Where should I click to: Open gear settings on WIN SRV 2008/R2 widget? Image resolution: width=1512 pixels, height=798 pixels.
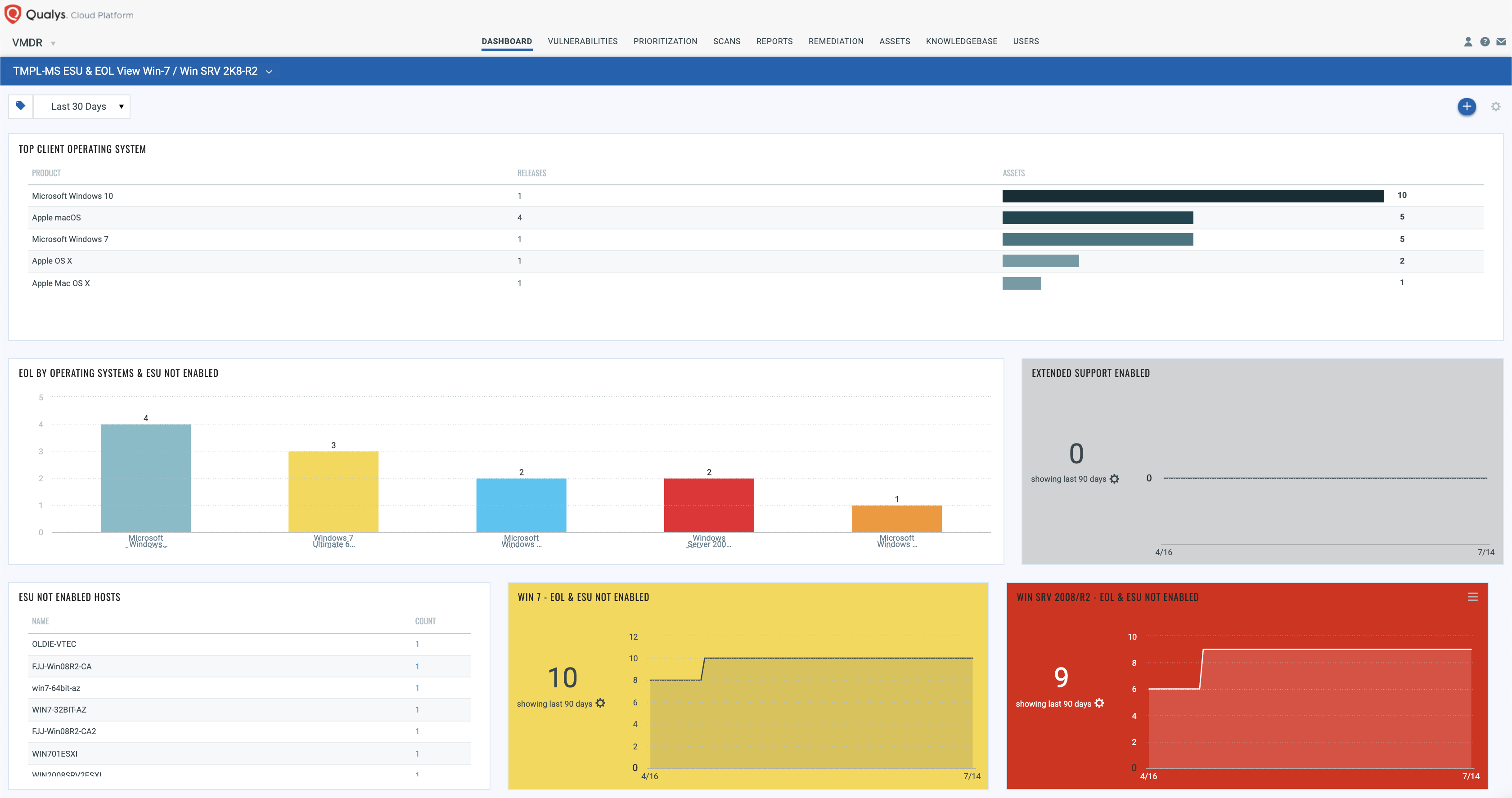click(x=1100, y=703)
